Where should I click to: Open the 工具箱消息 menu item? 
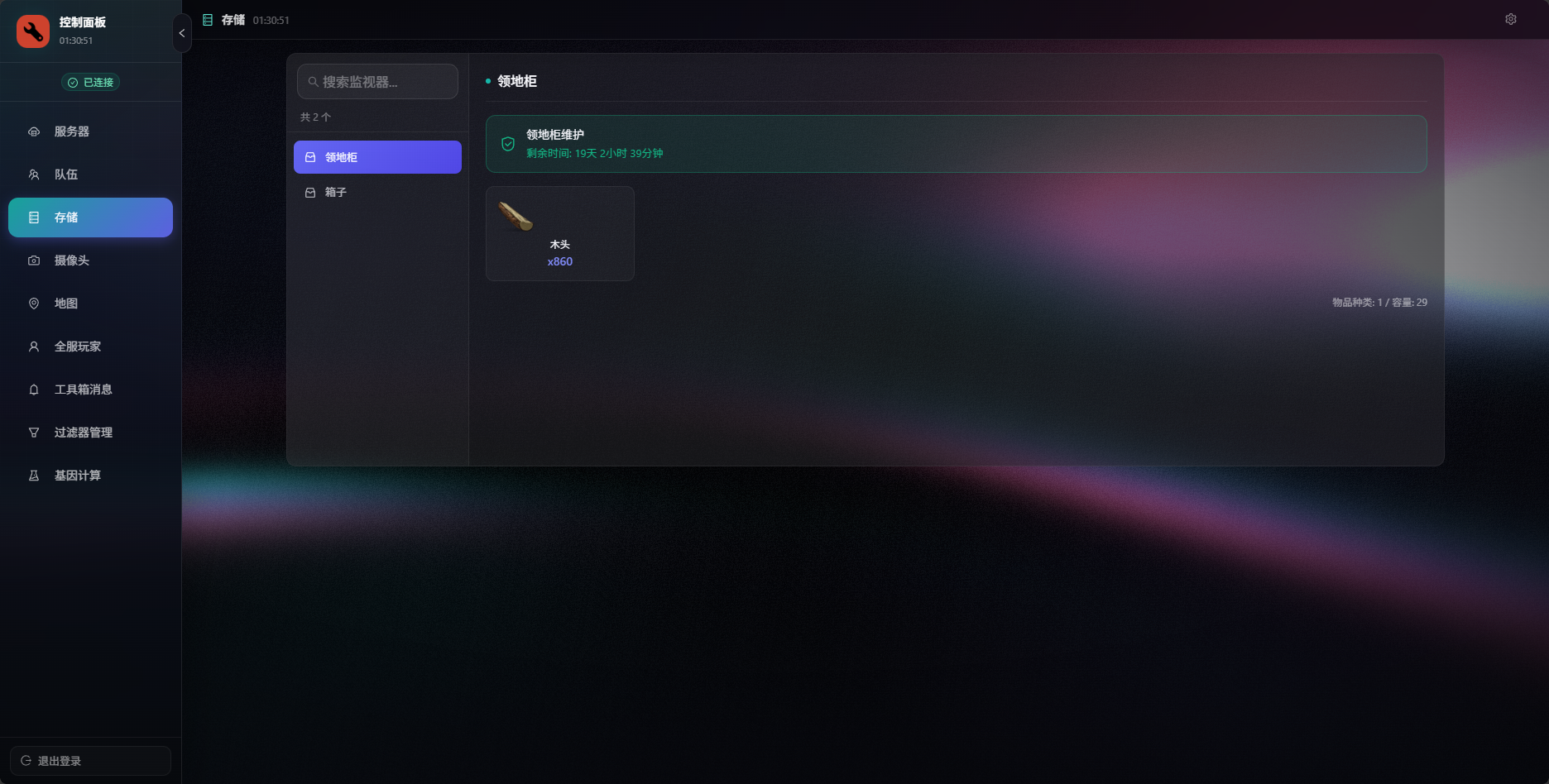90,390
